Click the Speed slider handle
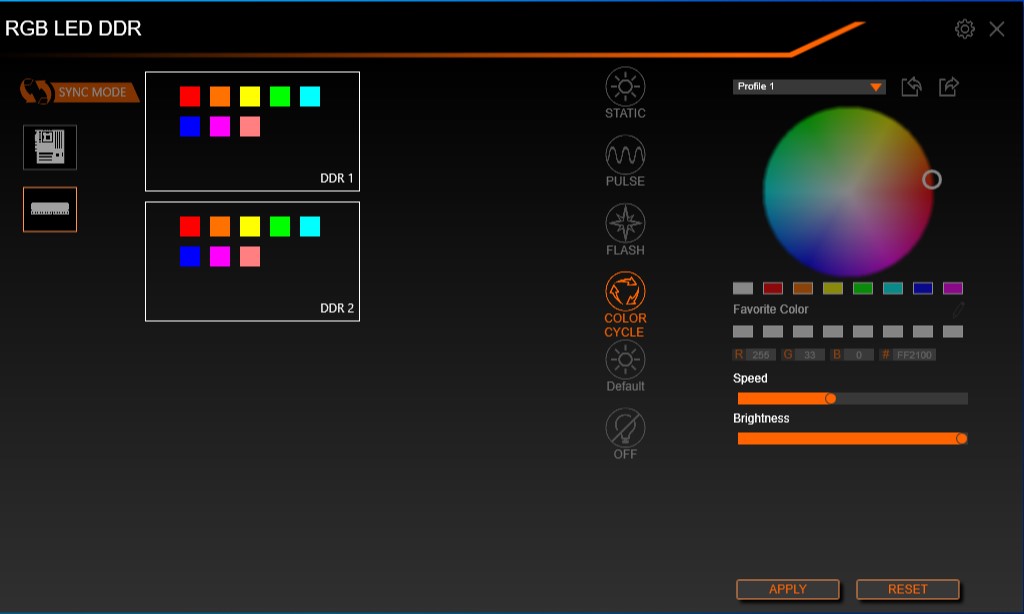1024x614 pixels. [831, 398]
